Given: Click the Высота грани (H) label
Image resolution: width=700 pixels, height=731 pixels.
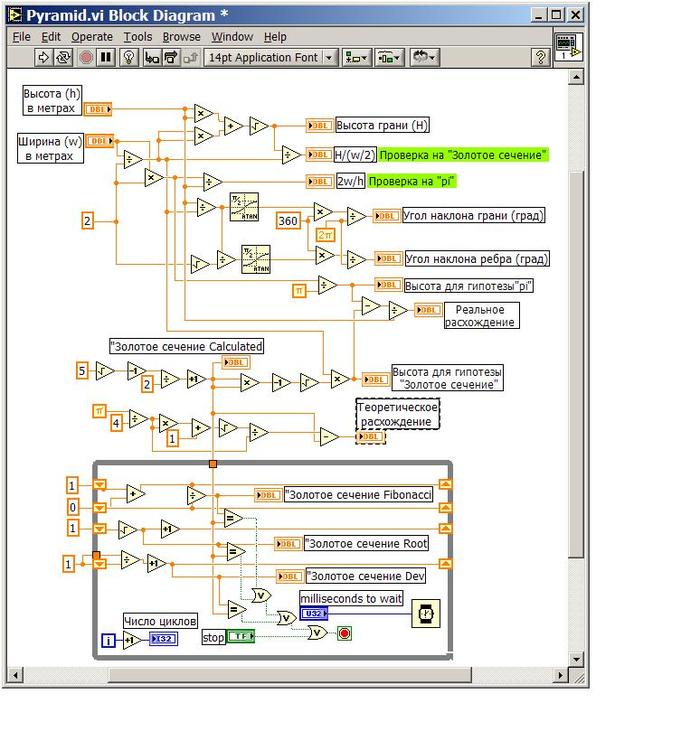Looking at the screenshot, I should (382, 125).
